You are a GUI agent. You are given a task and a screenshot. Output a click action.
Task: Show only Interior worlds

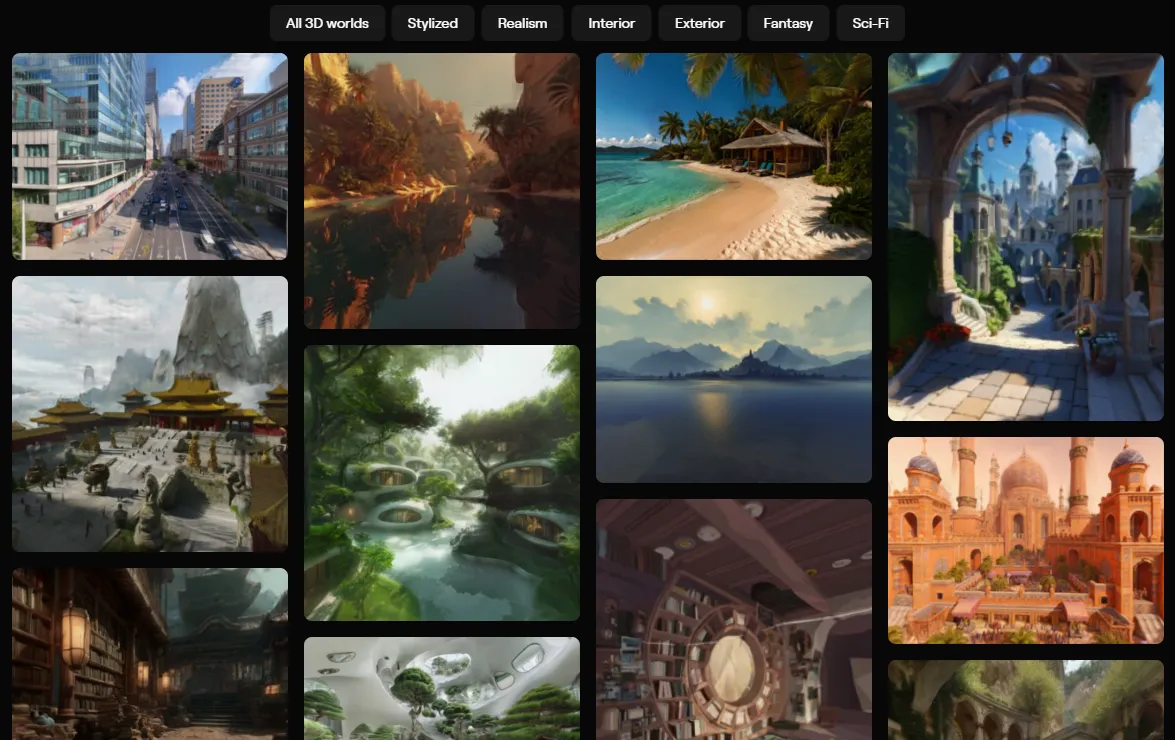point(611,23)
